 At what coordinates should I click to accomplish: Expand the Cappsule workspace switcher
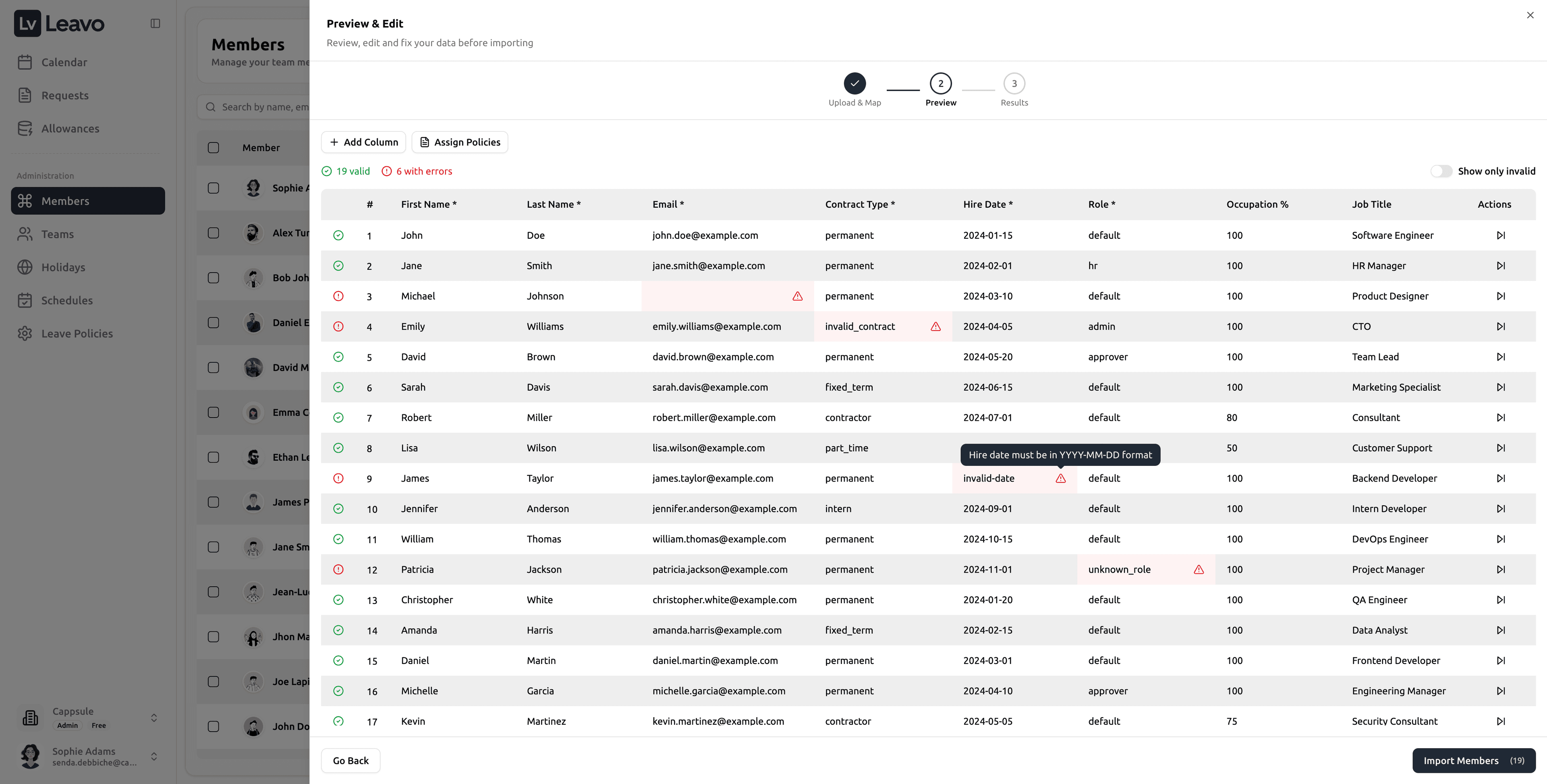pos(154,718)
